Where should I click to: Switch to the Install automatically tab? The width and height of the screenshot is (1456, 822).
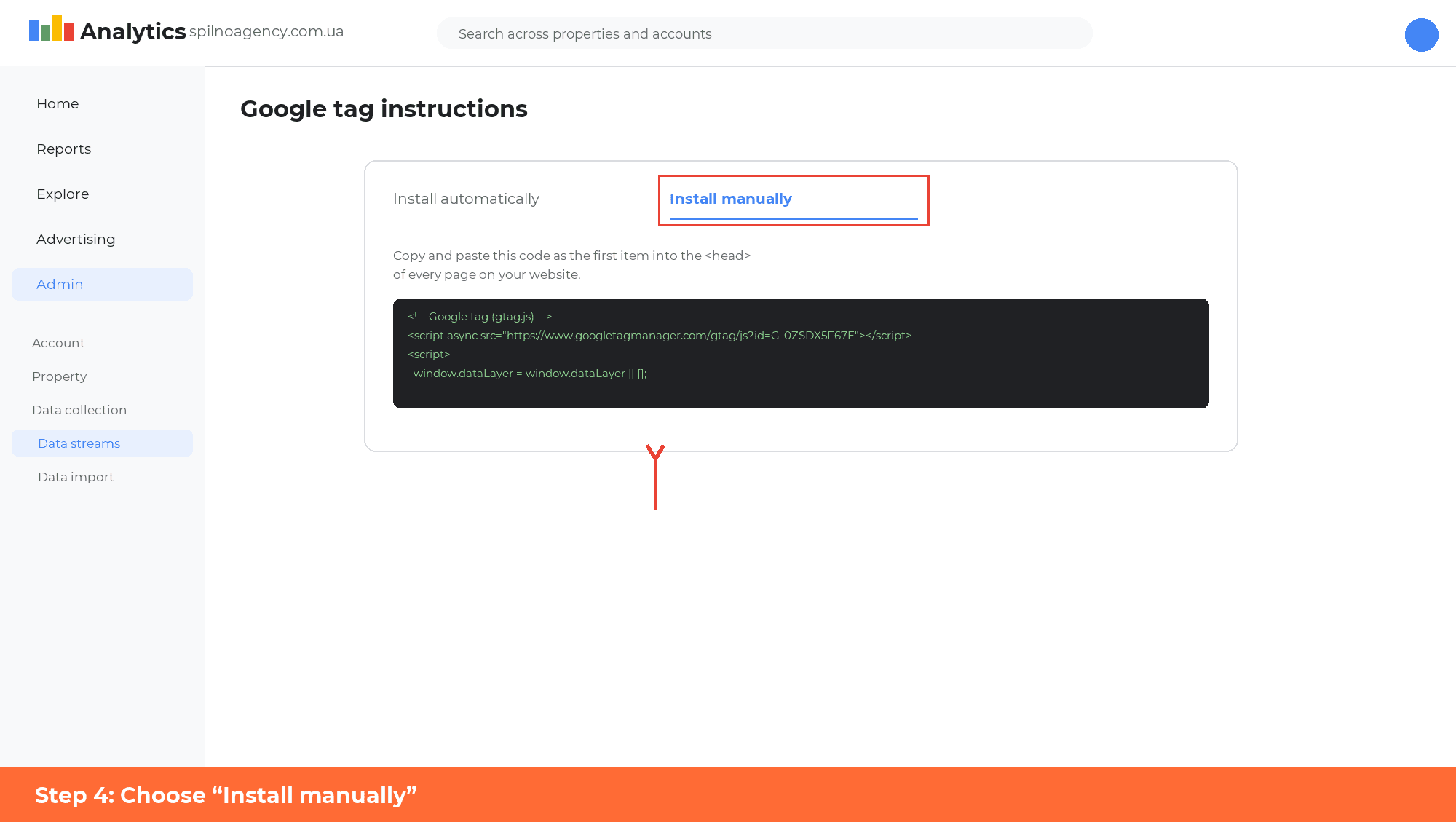point(466,199)
